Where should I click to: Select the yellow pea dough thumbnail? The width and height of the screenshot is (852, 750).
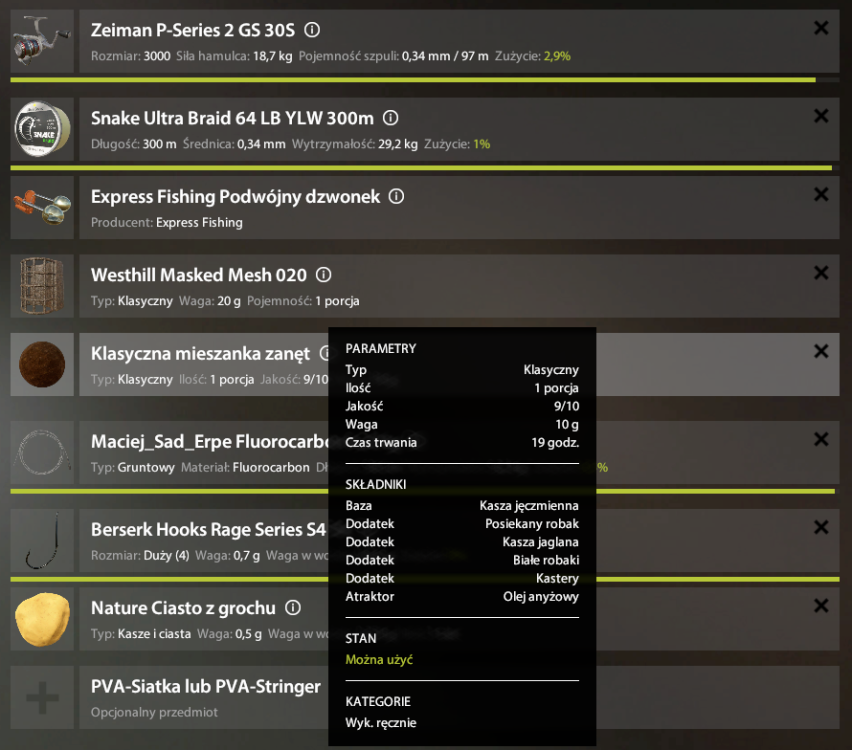click(x=42, y=619)
